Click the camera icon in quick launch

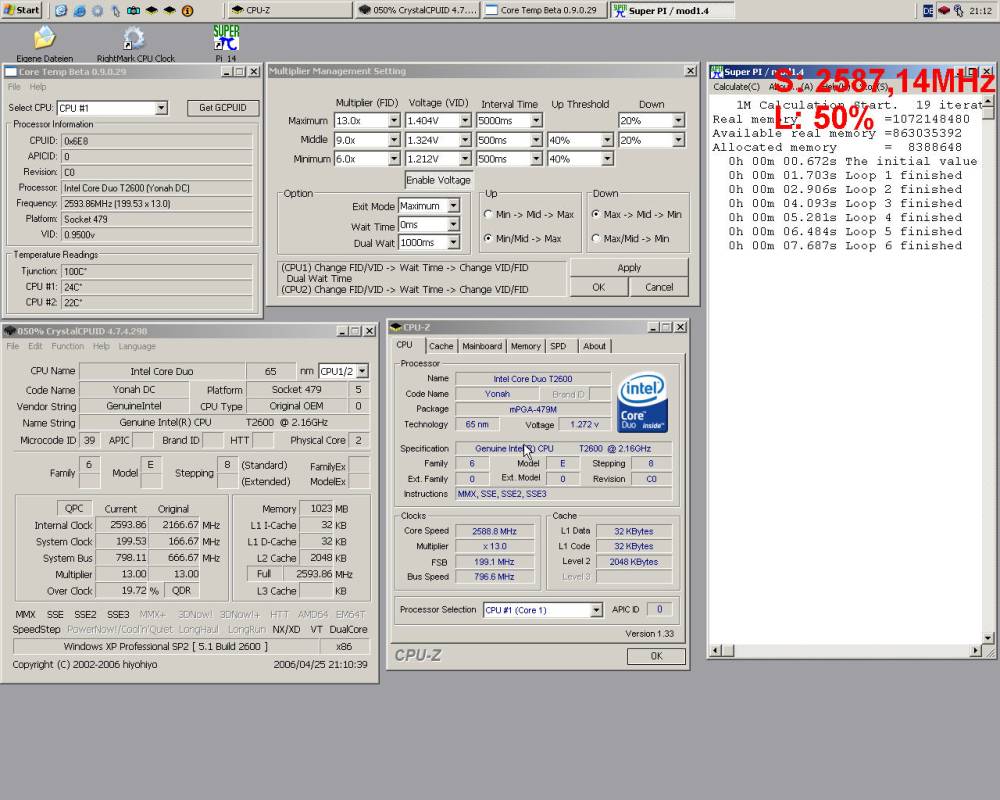[133, 10]
